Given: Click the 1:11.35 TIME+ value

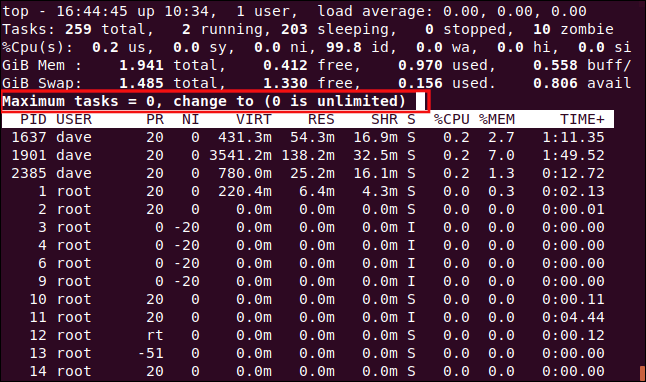Looking at the screenshot, I should (573, 137).
